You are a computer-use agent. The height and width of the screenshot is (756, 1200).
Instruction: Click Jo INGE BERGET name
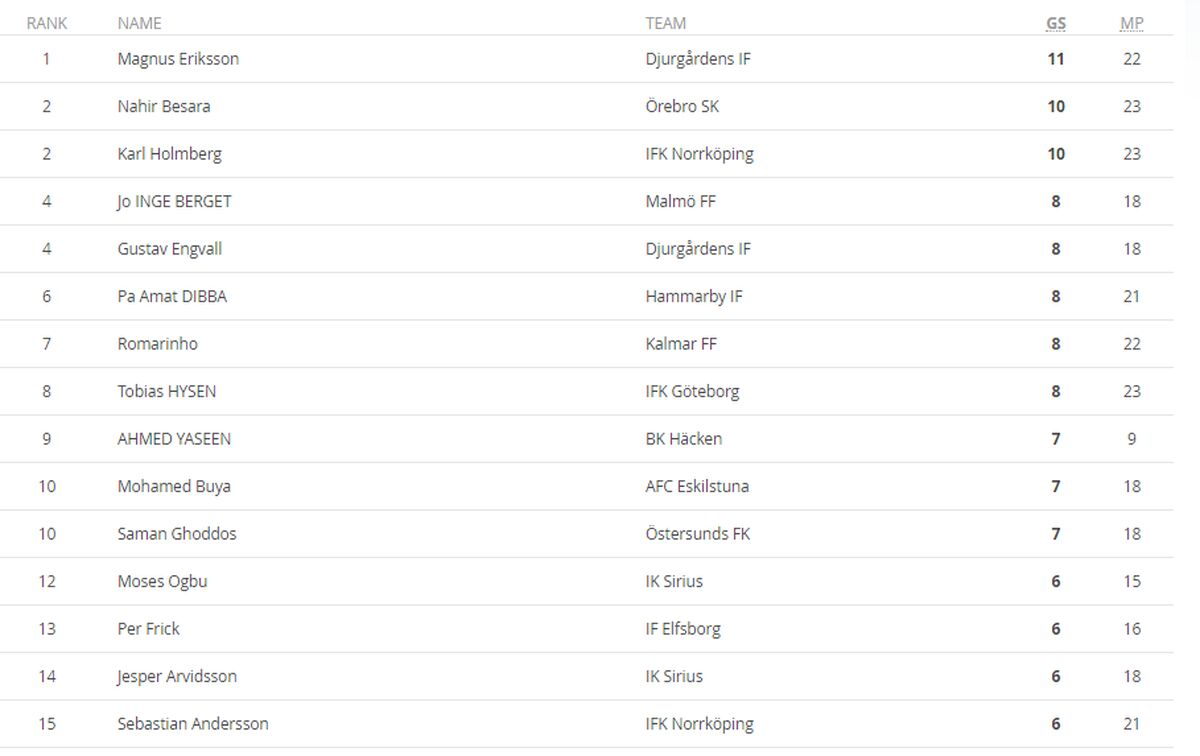click(x=174, y=201)
